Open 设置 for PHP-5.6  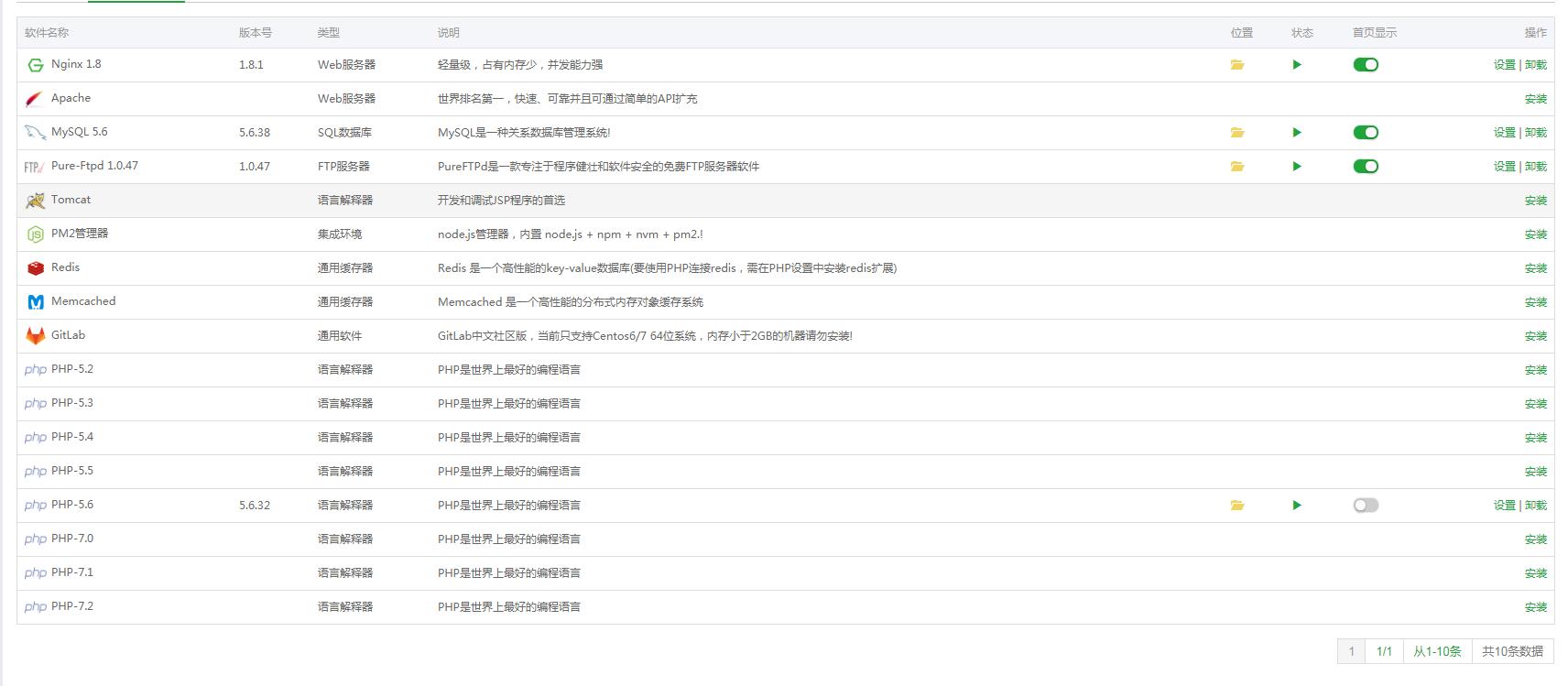(x=1504, y=506)
